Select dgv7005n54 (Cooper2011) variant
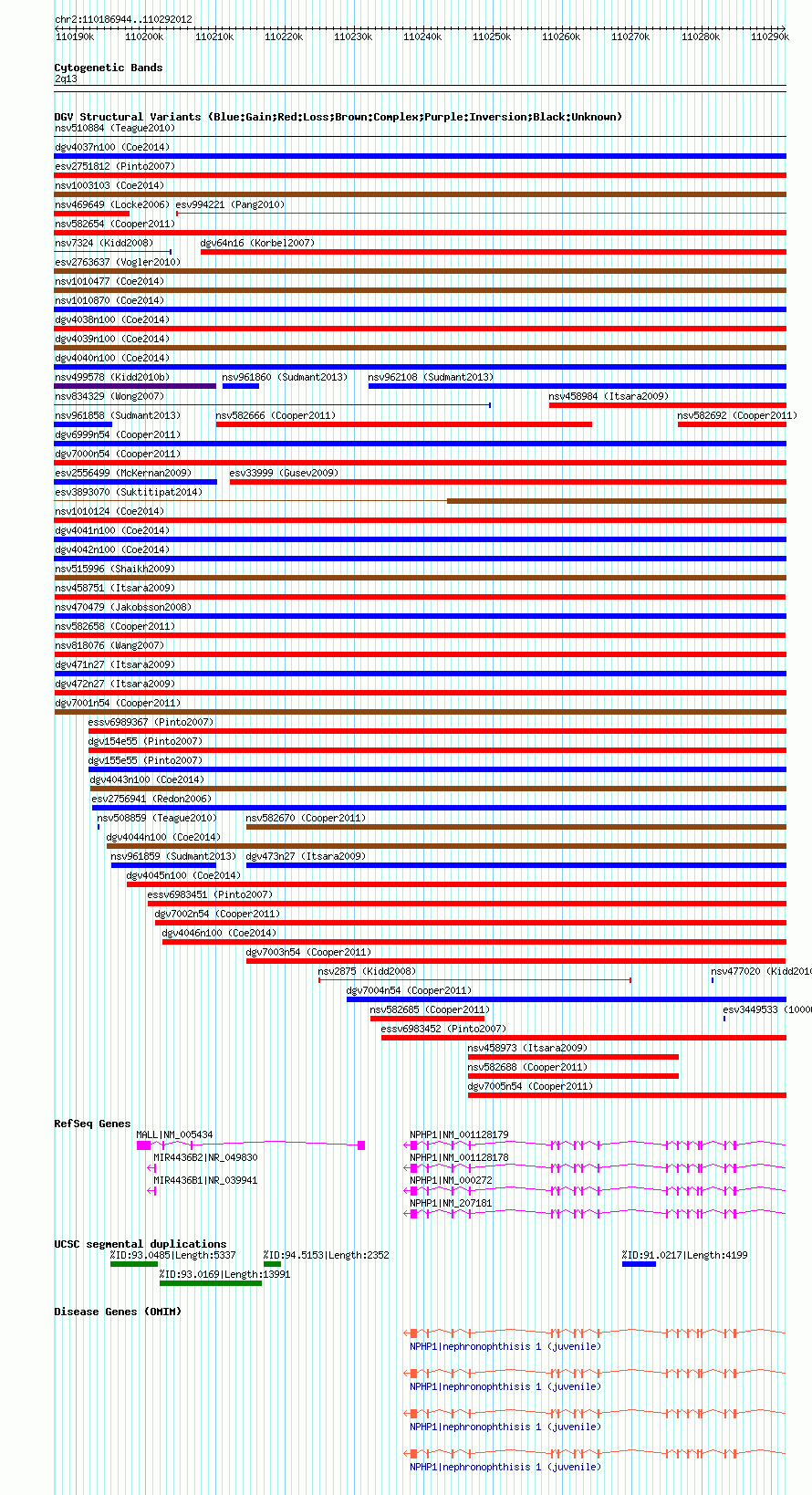 point(530,1086)
